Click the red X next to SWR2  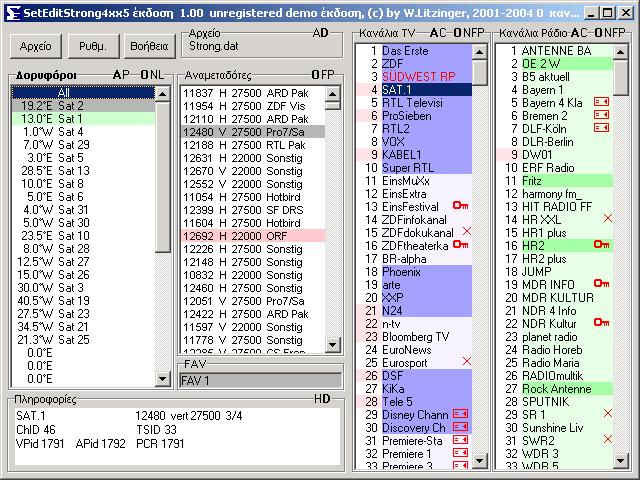click(x=608, y=440)
